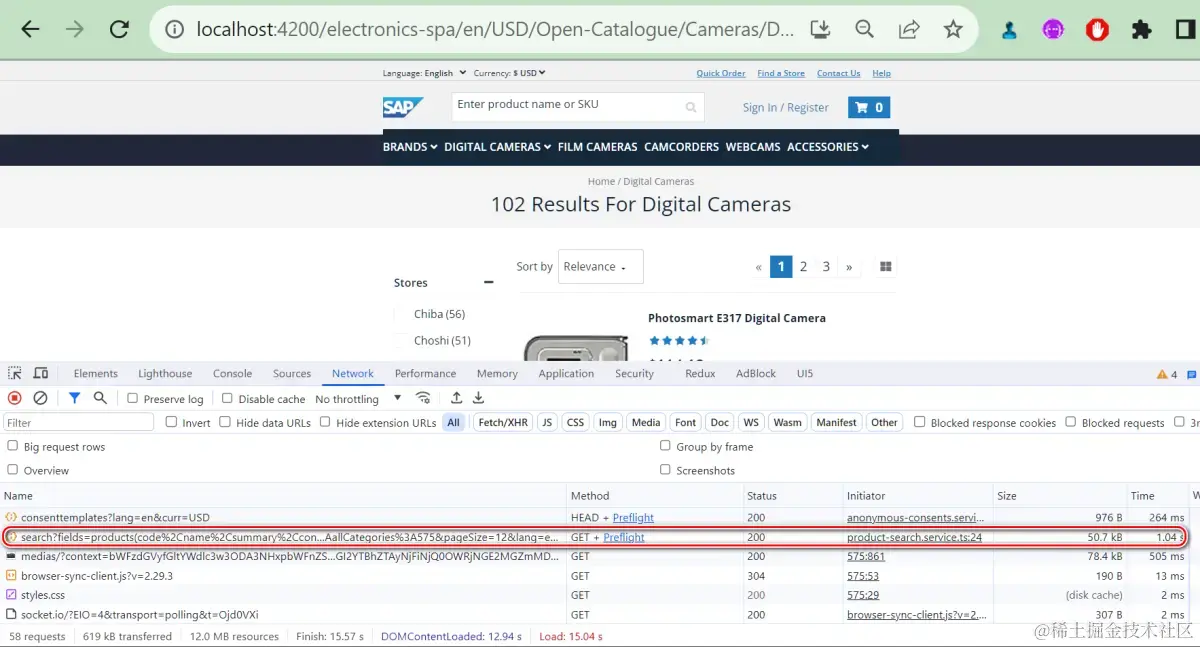The image size is (1200, 647).
Task: Click the Sign In / Register link
Action: 785,107
